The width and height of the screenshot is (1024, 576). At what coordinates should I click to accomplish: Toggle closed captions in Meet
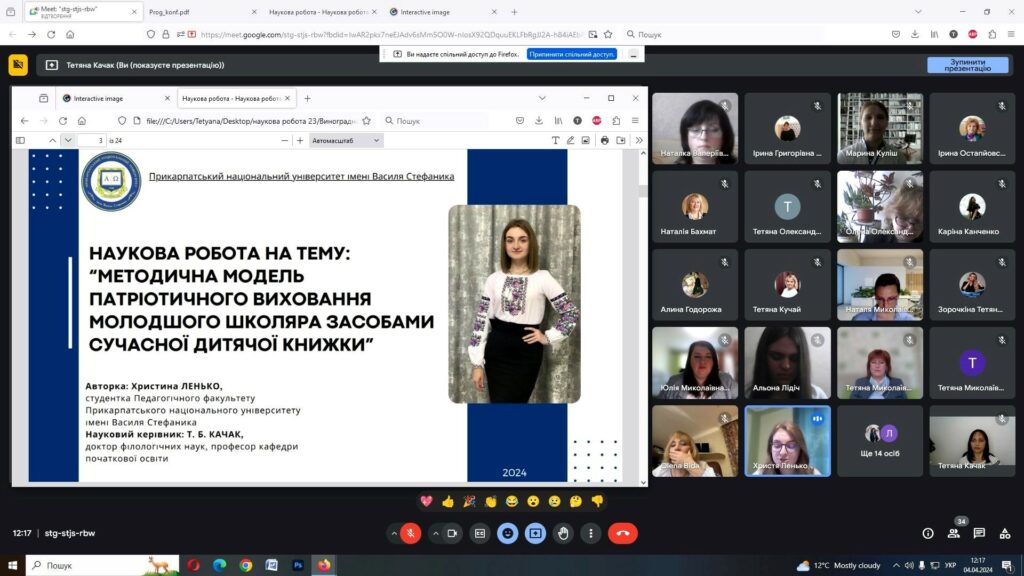(480, 534)
